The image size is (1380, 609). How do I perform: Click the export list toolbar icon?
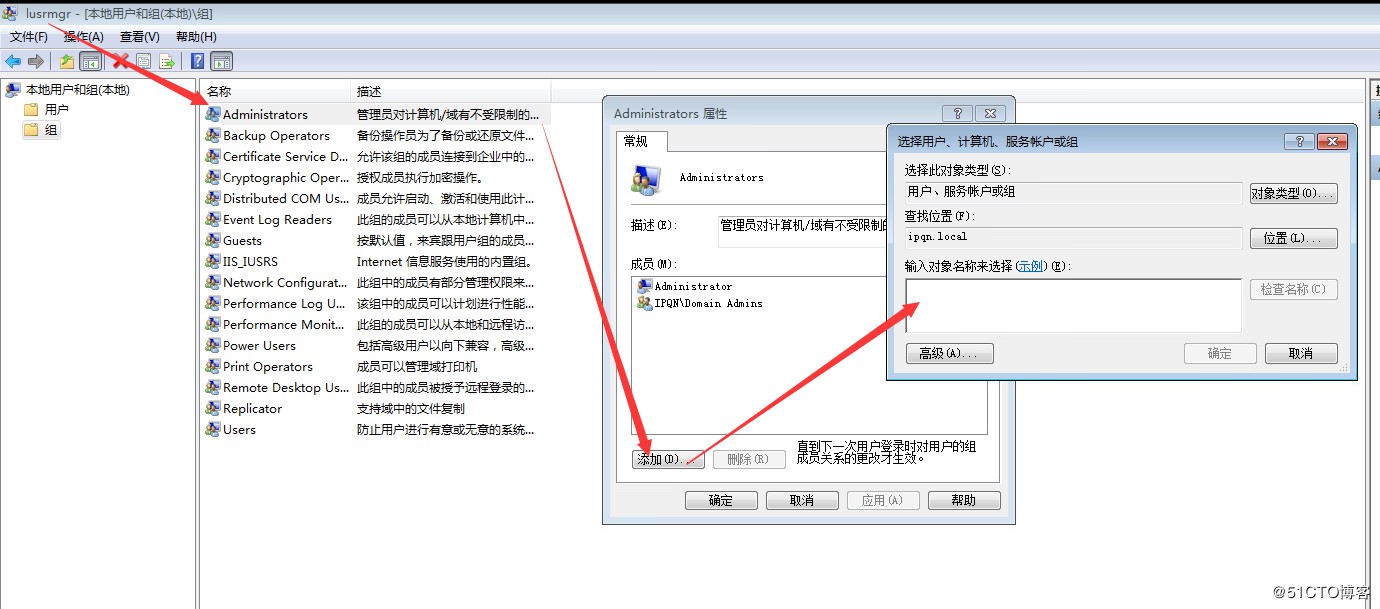point(167,62)
